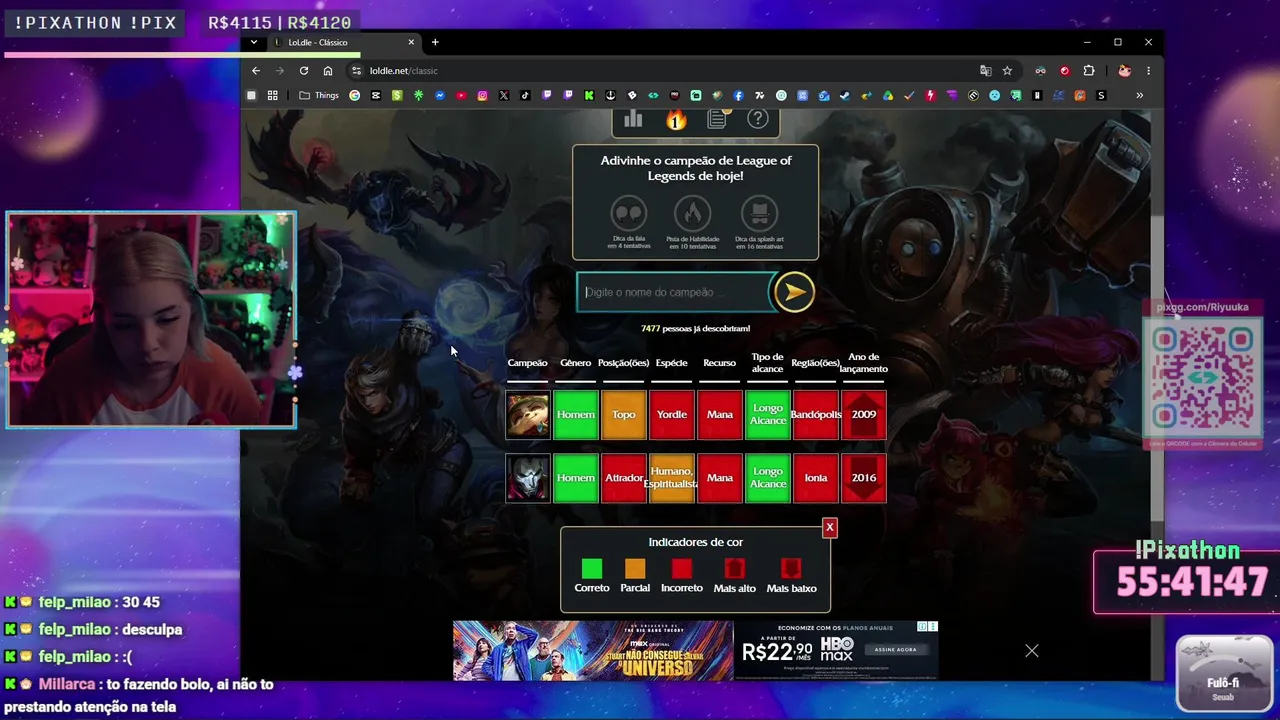Submit the champion guess with the arrow button
The image size is (1280, 720).
[794, 292]
